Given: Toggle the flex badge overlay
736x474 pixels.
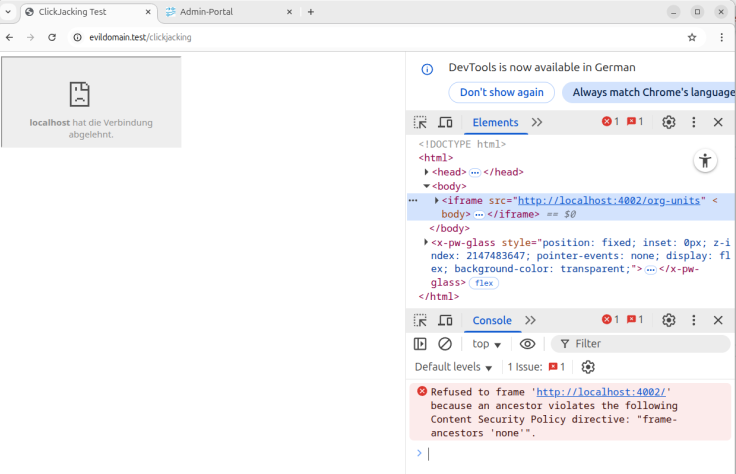Looking at the screenshot, I should click(x=484, y=283).
